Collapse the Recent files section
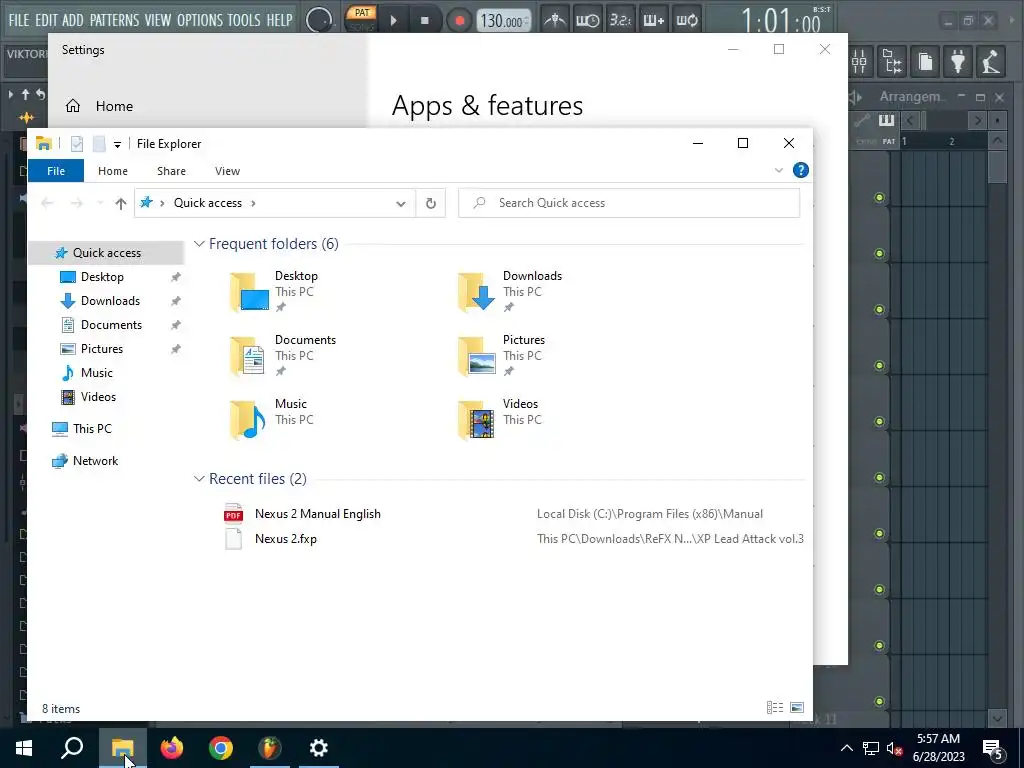Image resolution: width=1024 pixels, height=768 pixels. (199, 479)
